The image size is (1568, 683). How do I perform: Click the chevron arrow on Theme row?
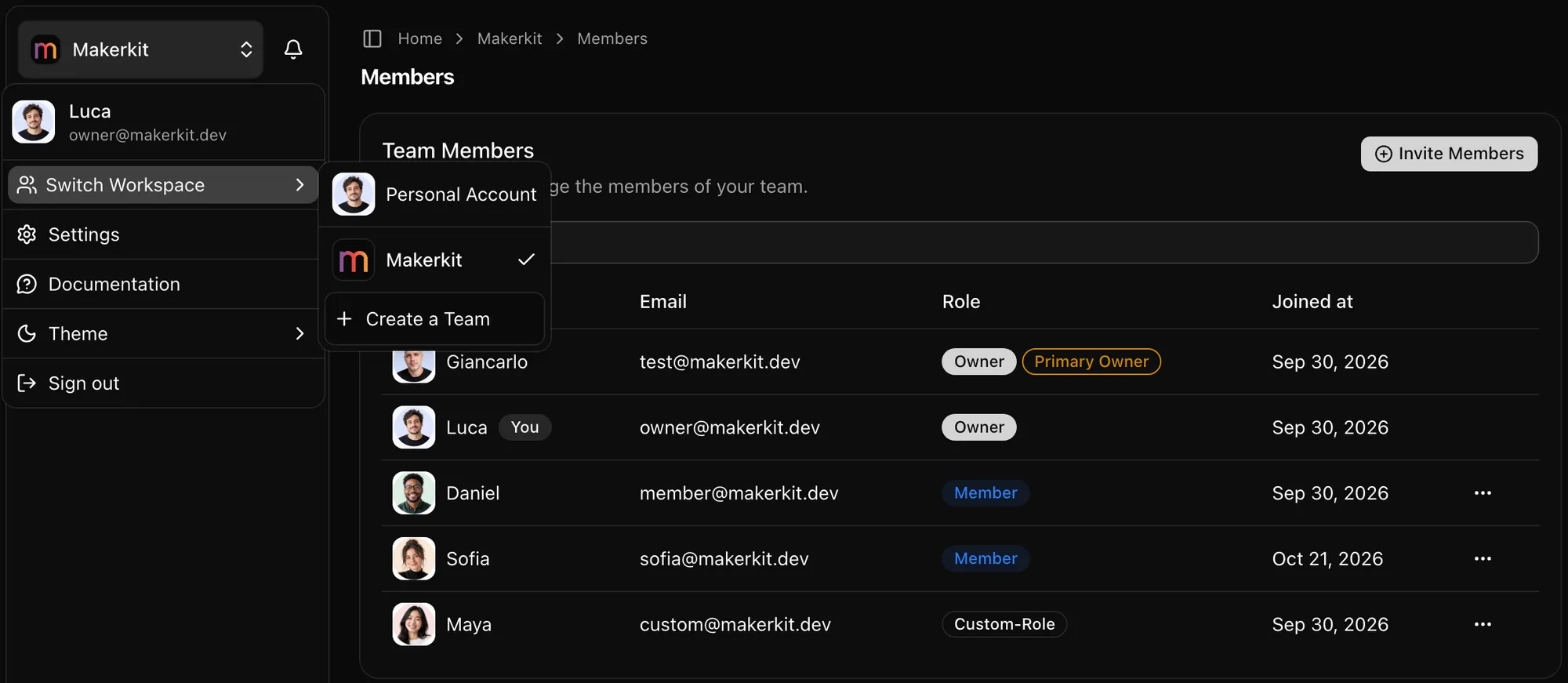tap(299, 333)
